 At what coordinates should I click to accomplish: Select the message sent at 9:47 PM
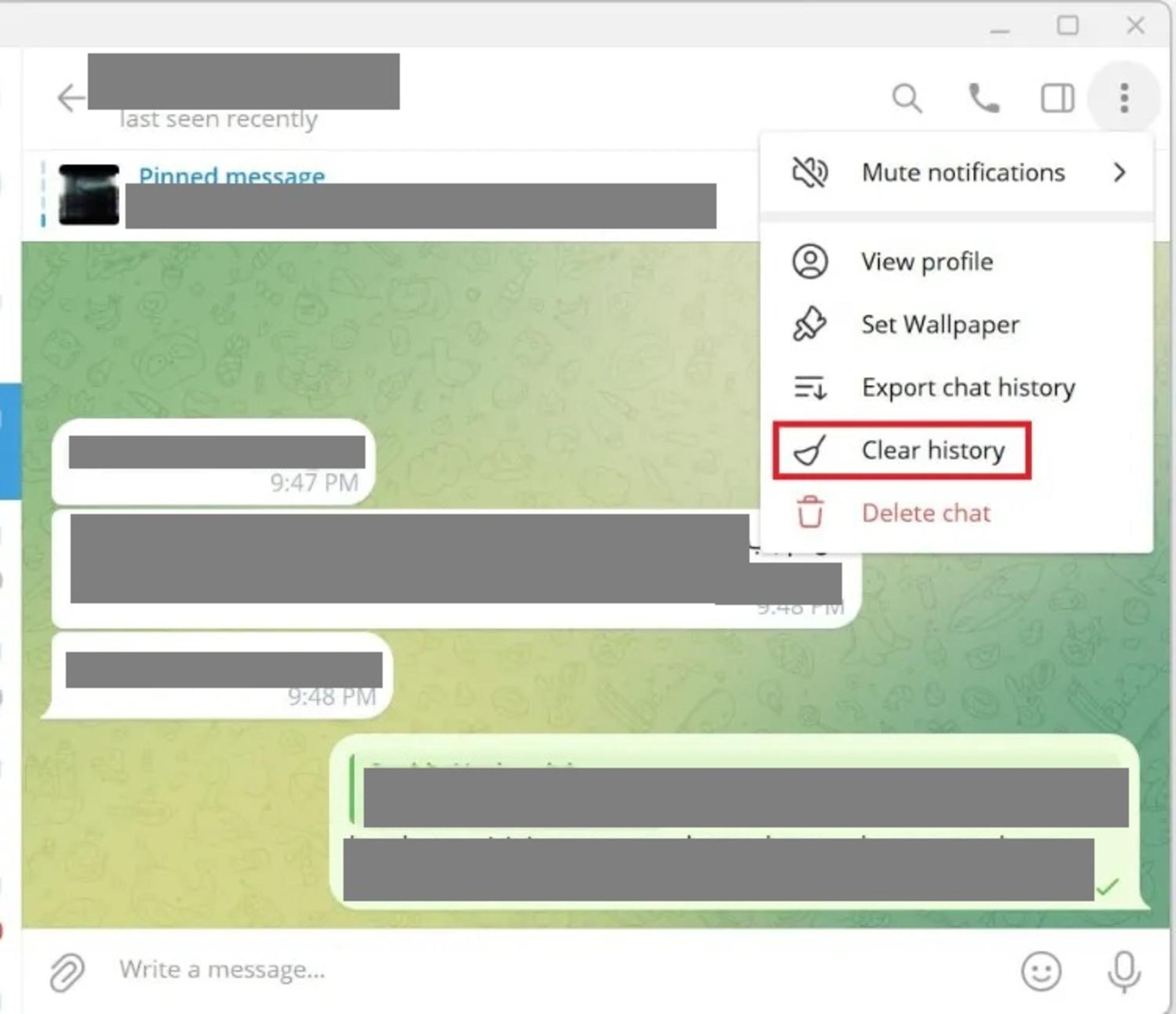click(x=214, y=462)
